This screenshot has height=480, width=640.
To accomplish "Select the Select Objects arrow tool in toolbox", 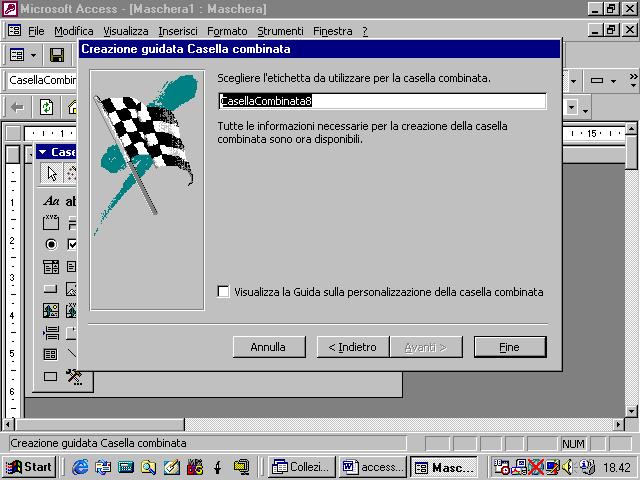I will (51, 173).
